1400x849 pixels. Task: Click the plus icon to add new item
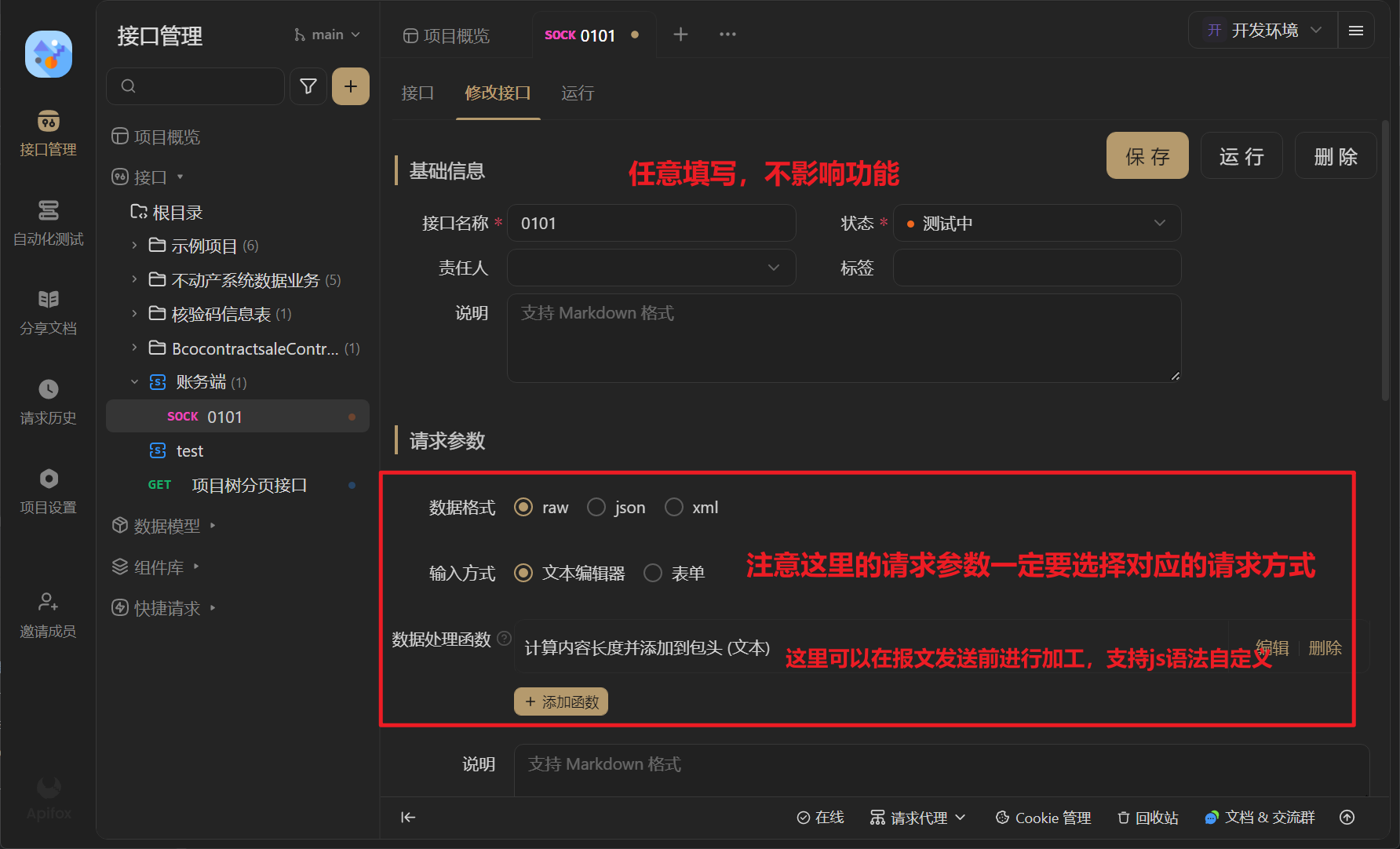click(x=351, y=86)
